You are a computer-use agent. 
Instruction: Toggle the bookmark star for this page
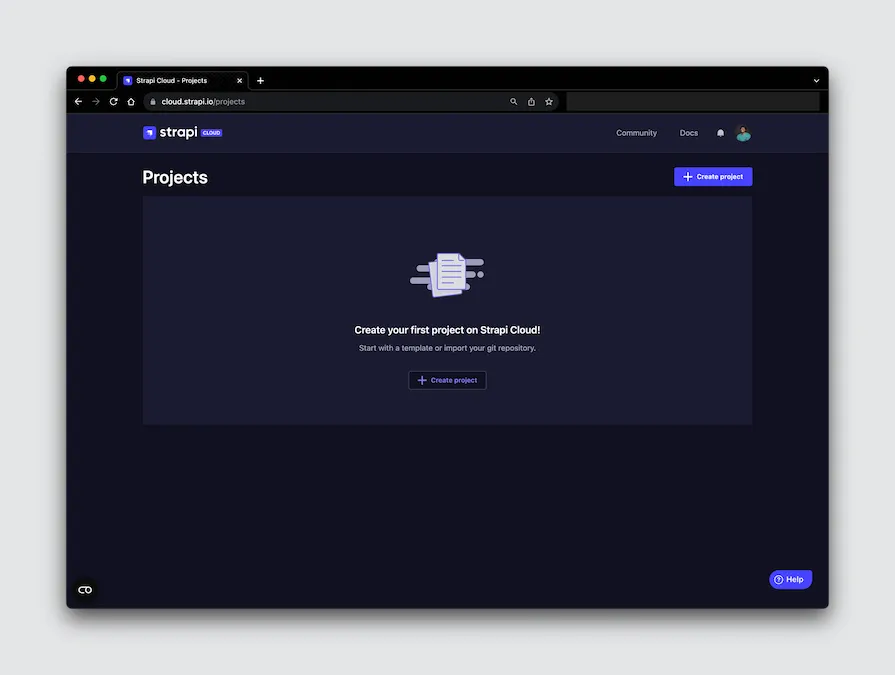click(548, 101)
